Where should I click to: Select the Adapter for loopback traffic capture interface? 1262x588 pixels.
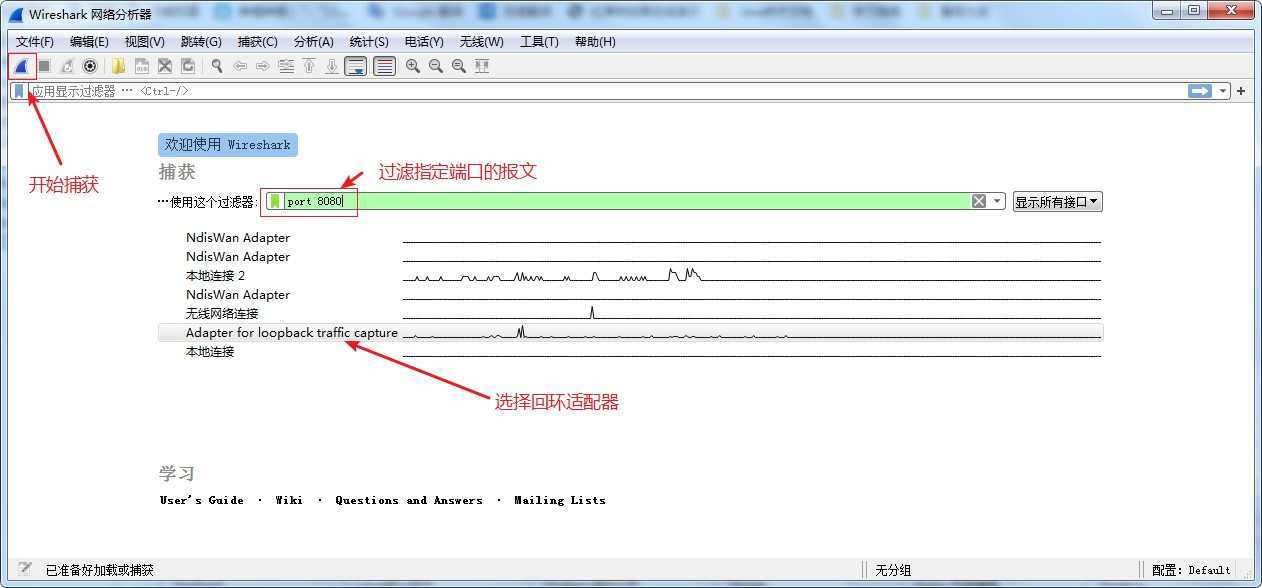(x=630, y=333)
